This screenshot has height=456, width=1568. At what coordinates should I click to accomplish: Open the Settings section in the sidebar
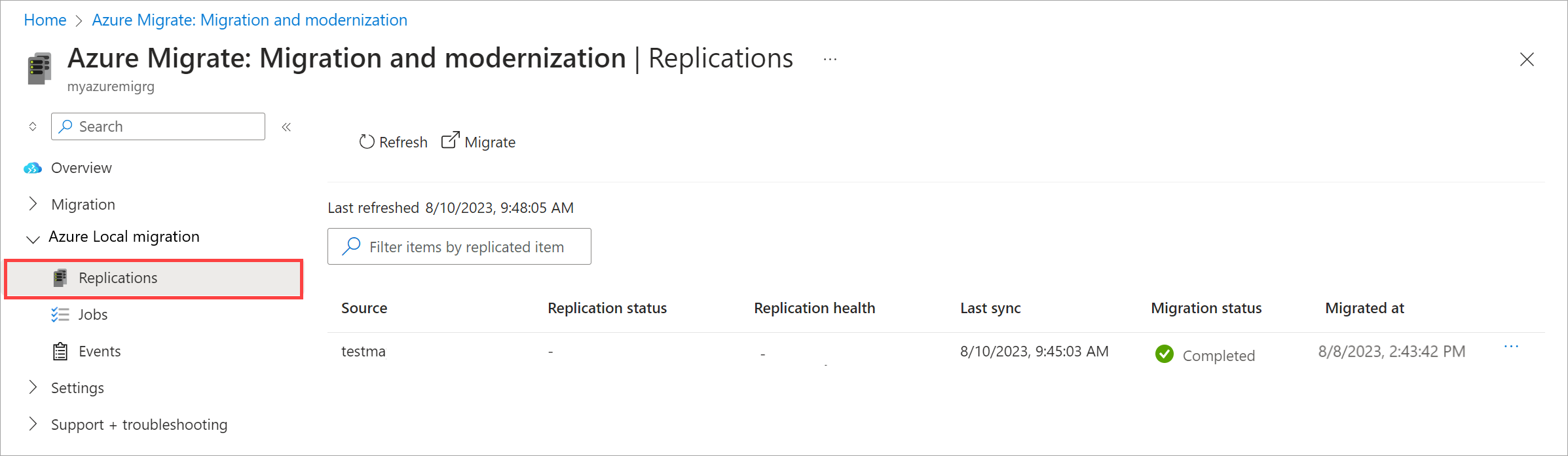pos(77,387)
